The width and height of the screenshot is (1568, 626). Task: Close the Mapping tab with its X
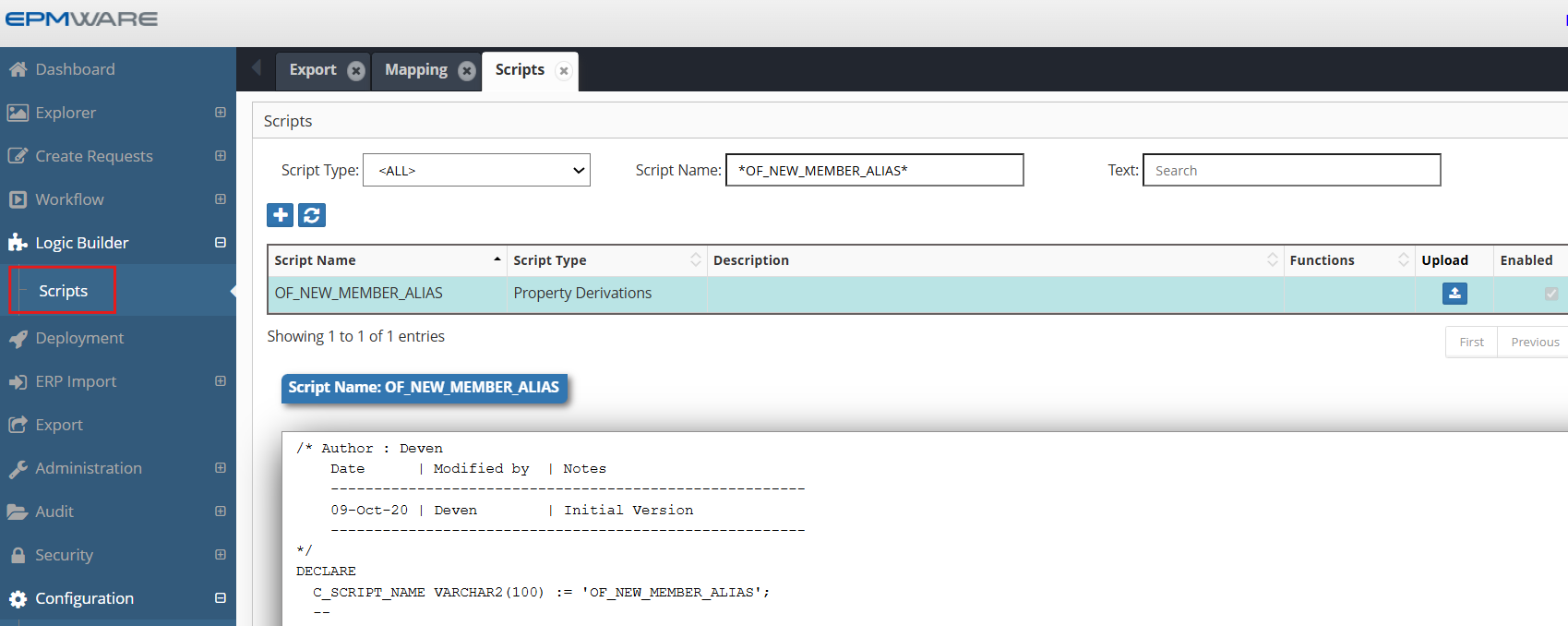[467, 71]
